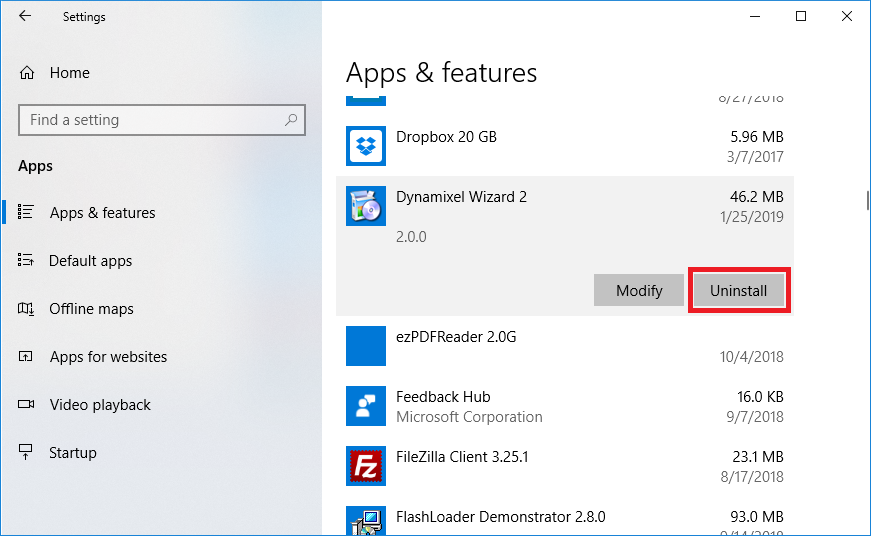
Task: Focus the Find a setting search box
Action: pyautogui.click(x=162, y=120)
